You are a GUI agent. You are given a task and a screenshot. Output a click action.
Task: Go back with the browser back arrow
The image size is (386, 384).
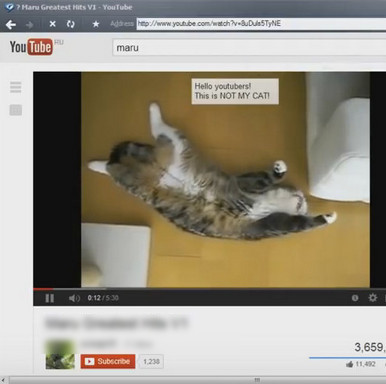[x=11, y=24]
